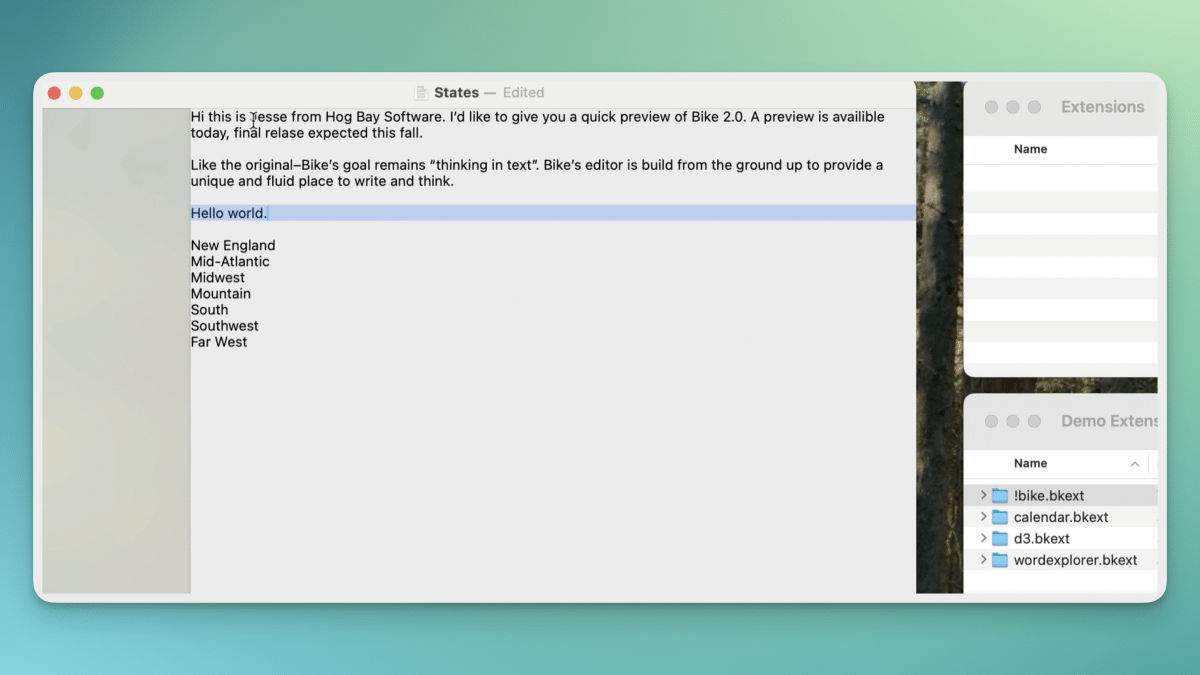This screenshot has width=1200, height=675.
Task: Click the document proxy icon beside 'States'
Action: (x=419, y=92)
